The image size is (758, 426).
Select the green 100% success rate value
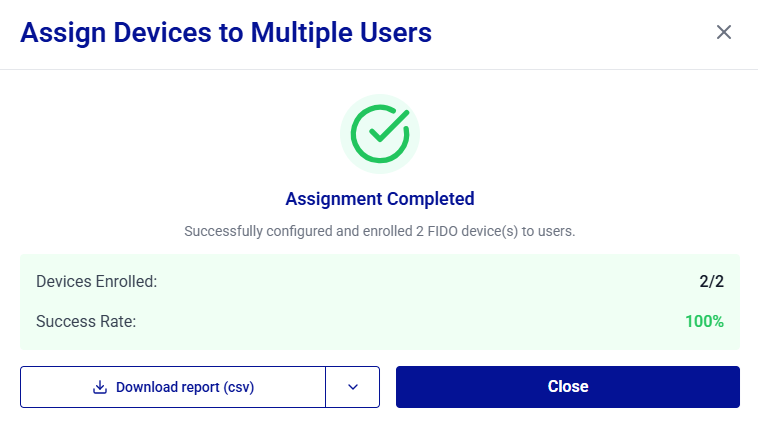(704, 322)
